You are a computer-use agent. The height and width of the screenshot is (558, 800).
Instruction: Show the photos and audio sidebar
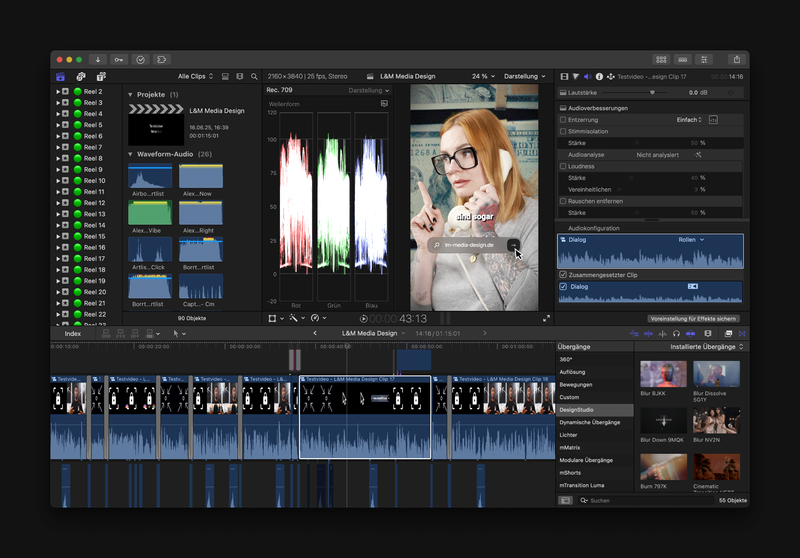pos(81,76)
